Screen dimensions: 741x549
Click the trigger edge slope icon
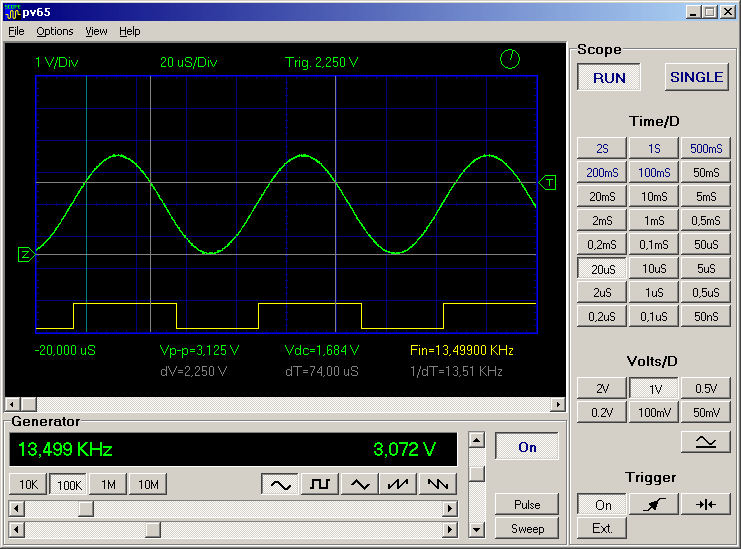654,504
